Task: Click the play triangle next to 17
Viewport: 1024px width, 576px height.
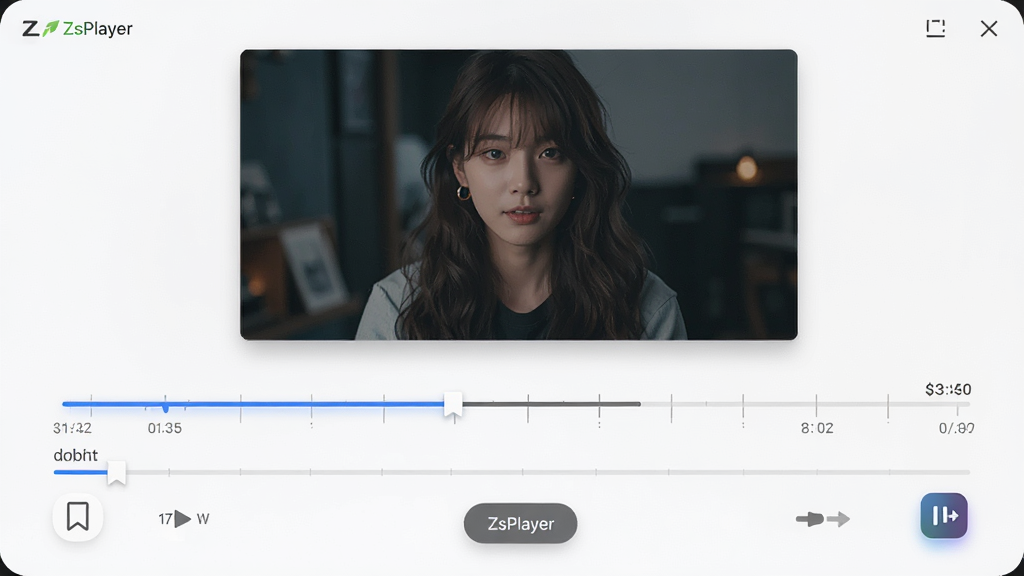Action: [x=183, y=519]
